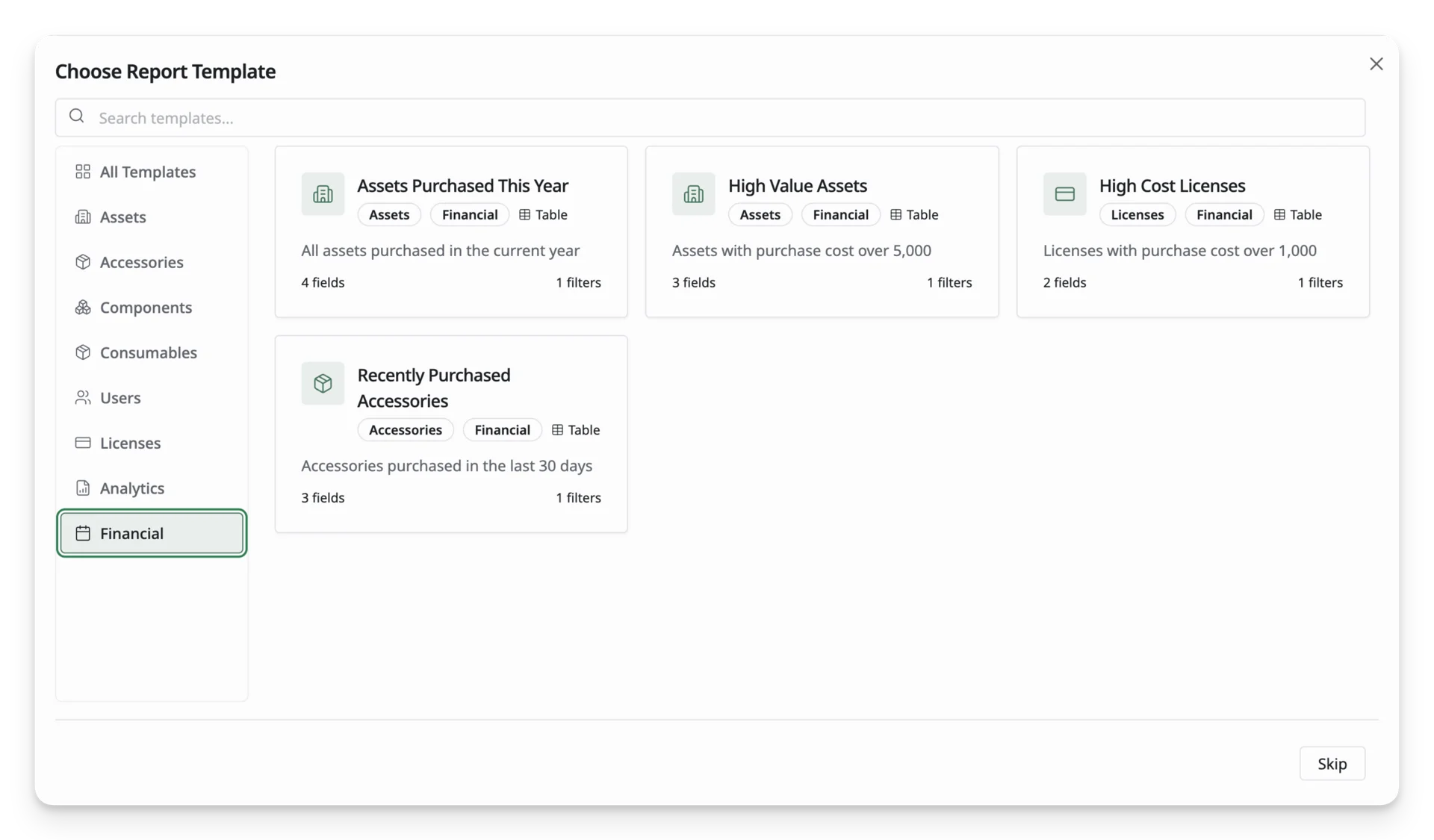Click "3 fields" on High Value Assets

click(693, 282)
